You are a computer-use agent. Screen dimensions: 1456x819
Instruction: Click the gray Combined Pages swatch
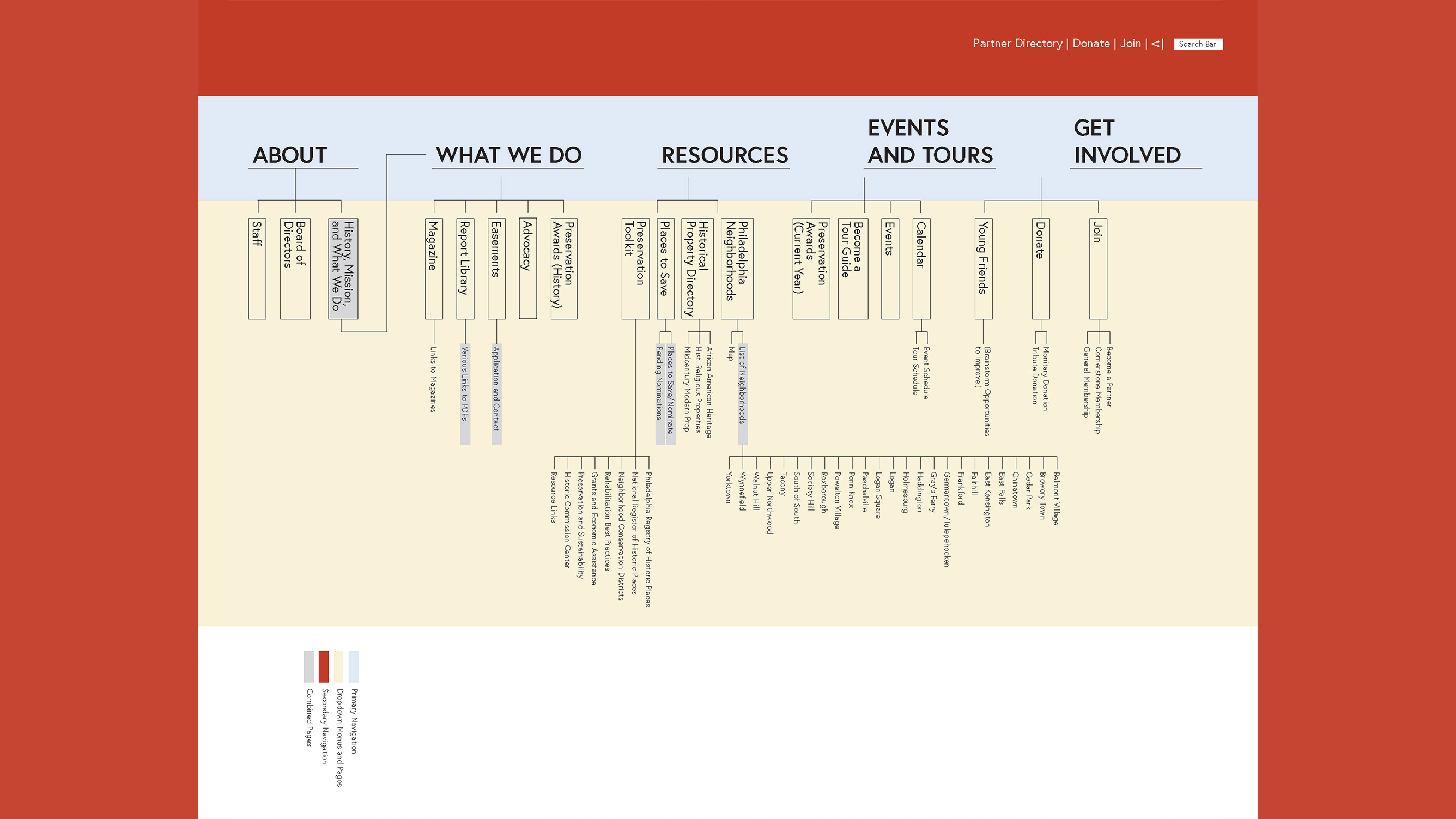pyautogui.click(x=308, y=666)
